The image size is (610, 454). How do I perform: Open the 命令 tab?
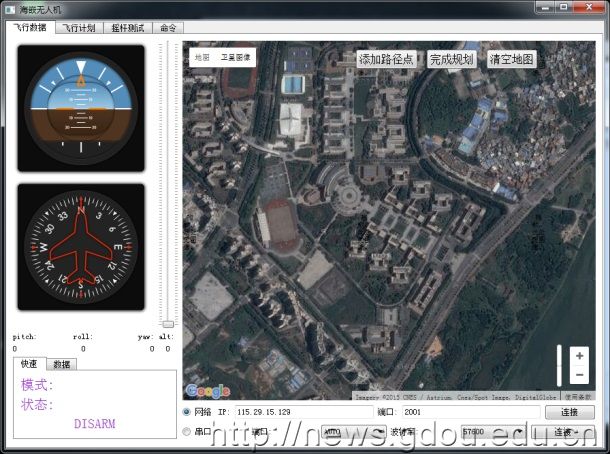point(167,28)
